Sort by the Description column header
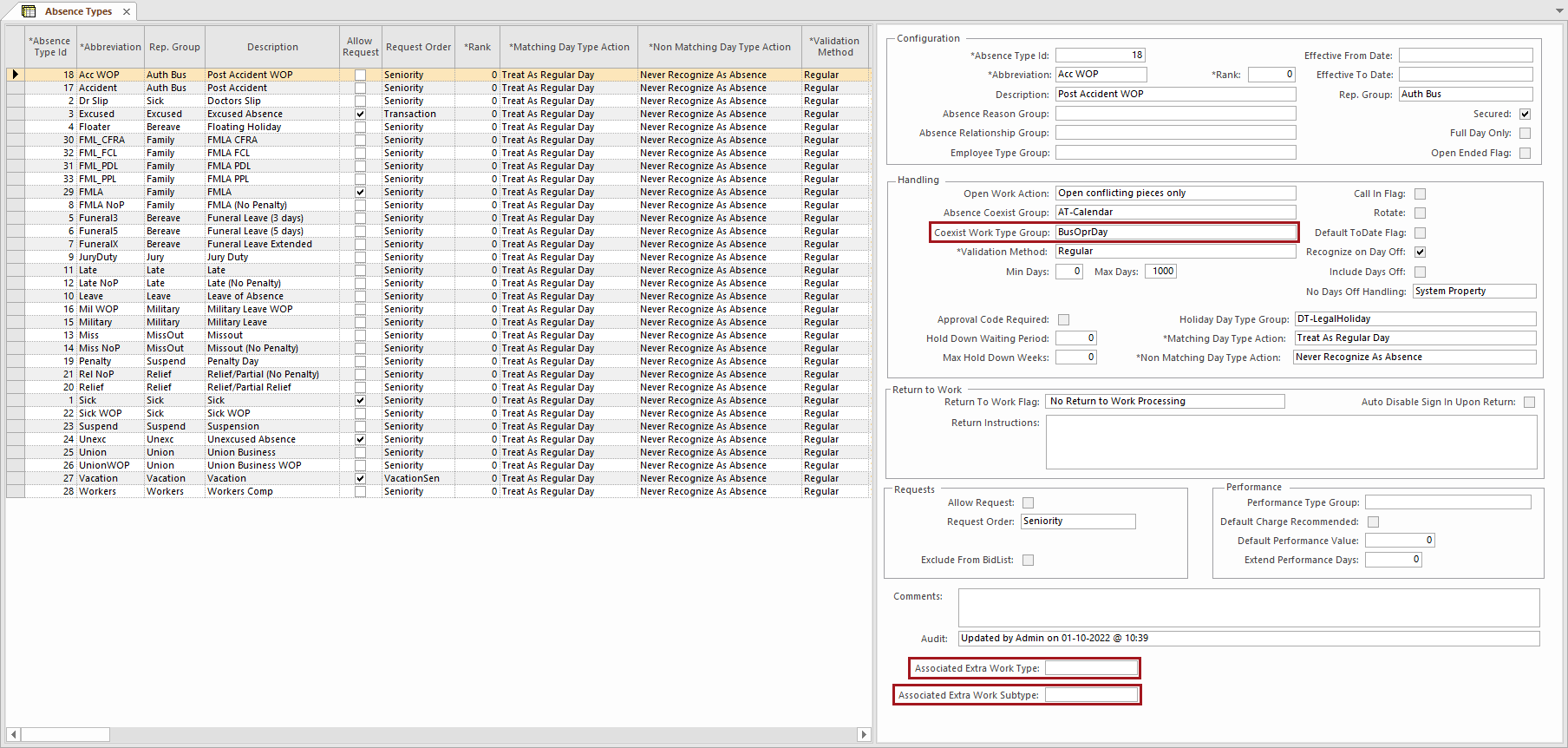Viewport: 1568px width, 748px height. point(272,47)
